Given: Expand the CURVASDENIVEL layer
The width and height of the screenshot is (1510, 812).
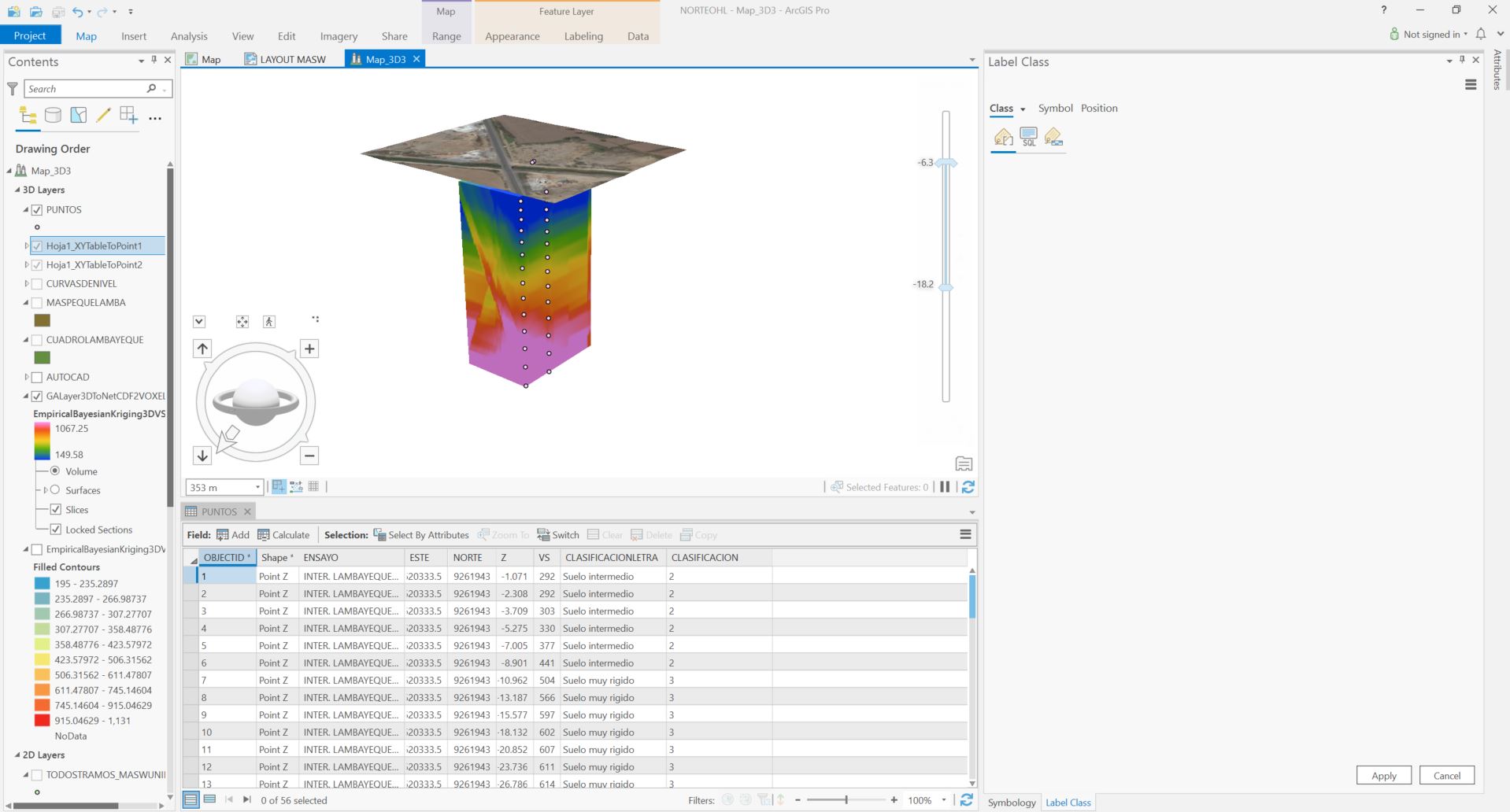Looking at the screenshot, I should click(x=26, y=284).
